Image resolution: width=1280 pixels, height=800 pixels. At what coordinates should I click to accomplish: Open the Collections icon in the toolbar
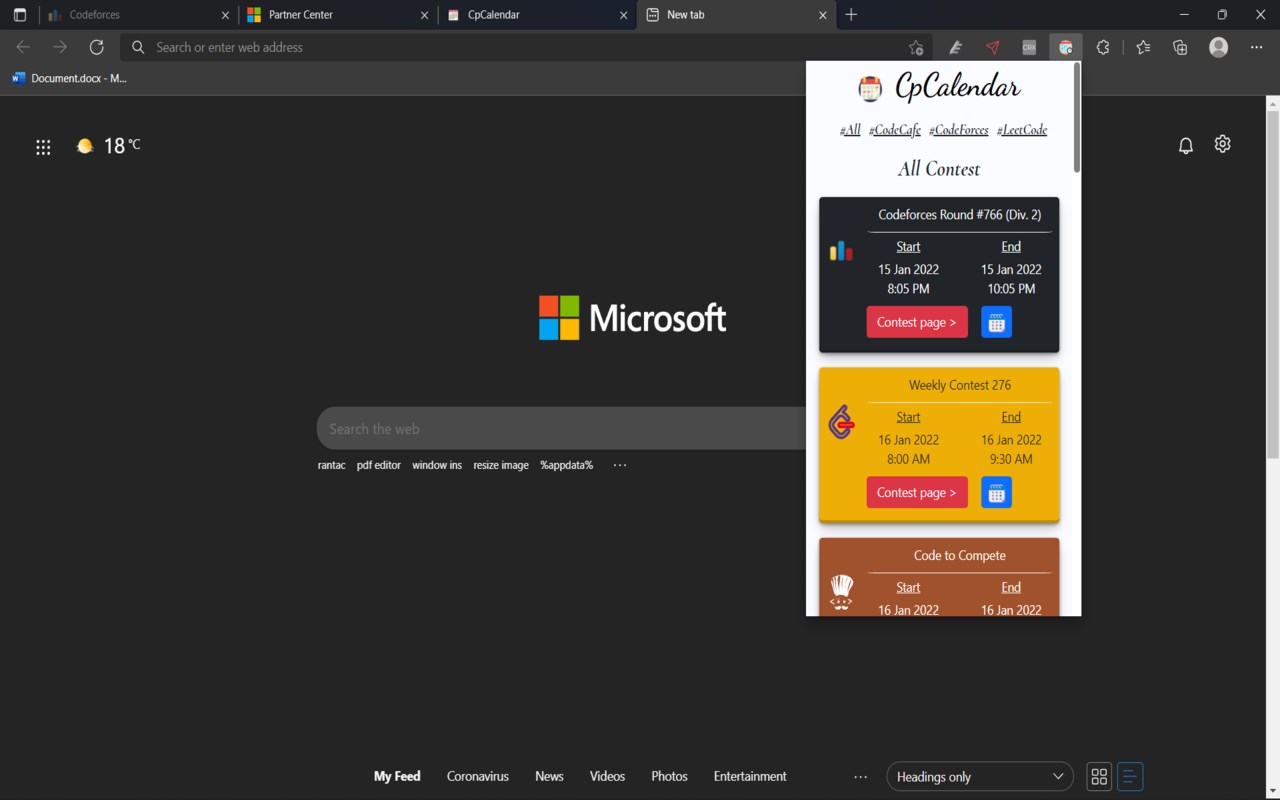tap(1180, 47)
